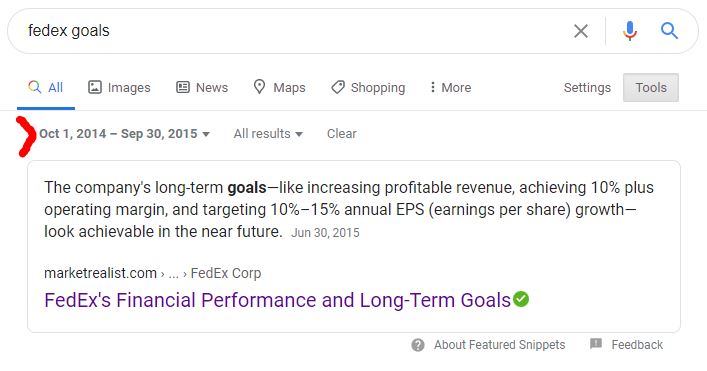Open the Images tab icon
707x371 pixels.
click(x=95, y=87)
